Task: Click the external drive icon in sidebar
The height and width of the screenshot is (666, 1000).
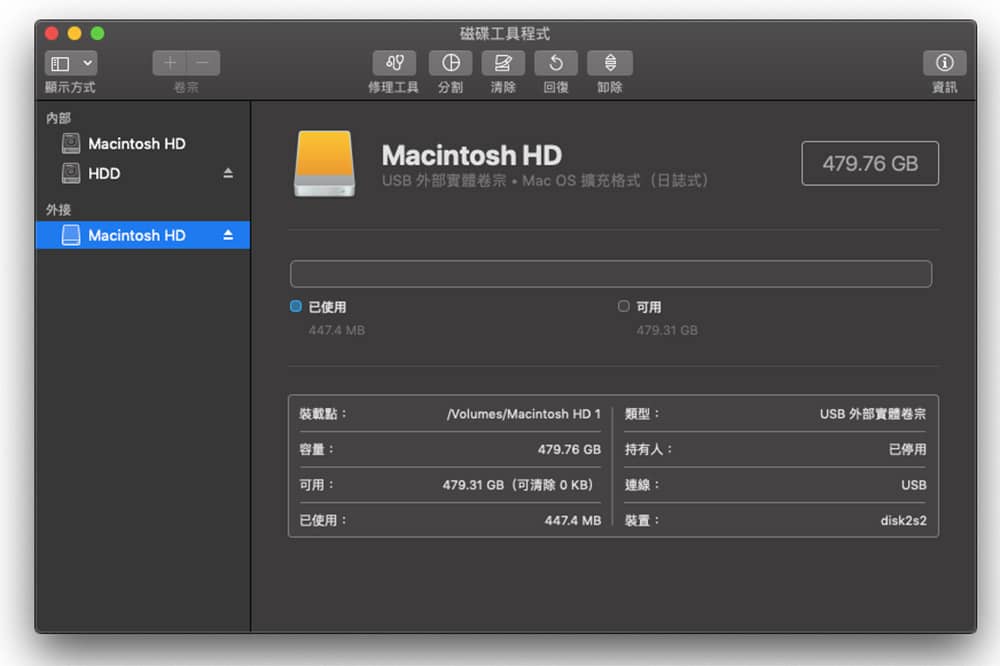Action: (x=71, y=235)
